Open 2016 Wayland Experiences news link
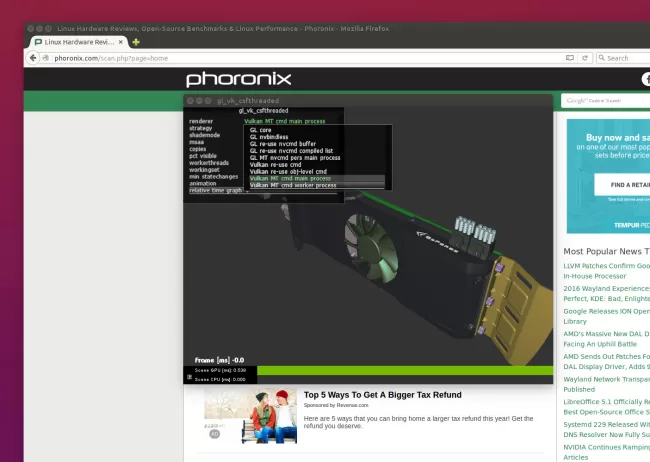The image size is (650, 462). pos(606,294)
